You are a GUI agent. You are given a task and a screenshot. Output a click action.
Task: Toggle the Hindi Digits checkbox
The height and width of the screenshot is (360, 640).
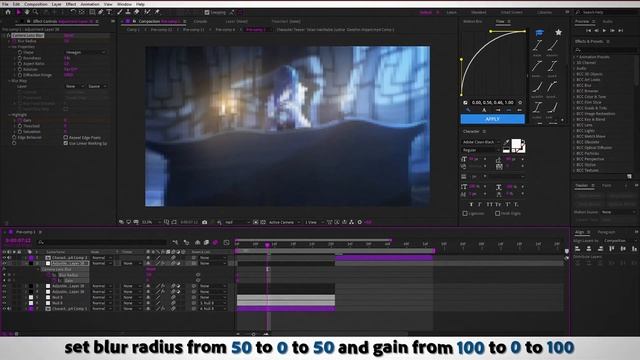498,213
